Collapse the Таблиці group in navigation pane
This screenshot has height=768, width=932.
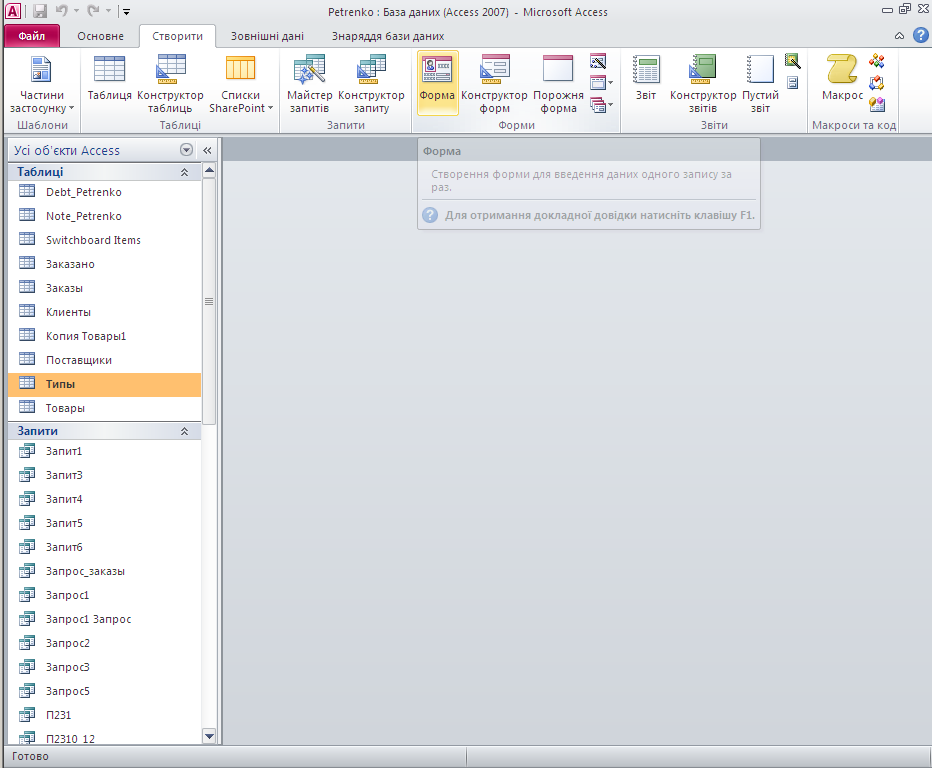(184, 172)
